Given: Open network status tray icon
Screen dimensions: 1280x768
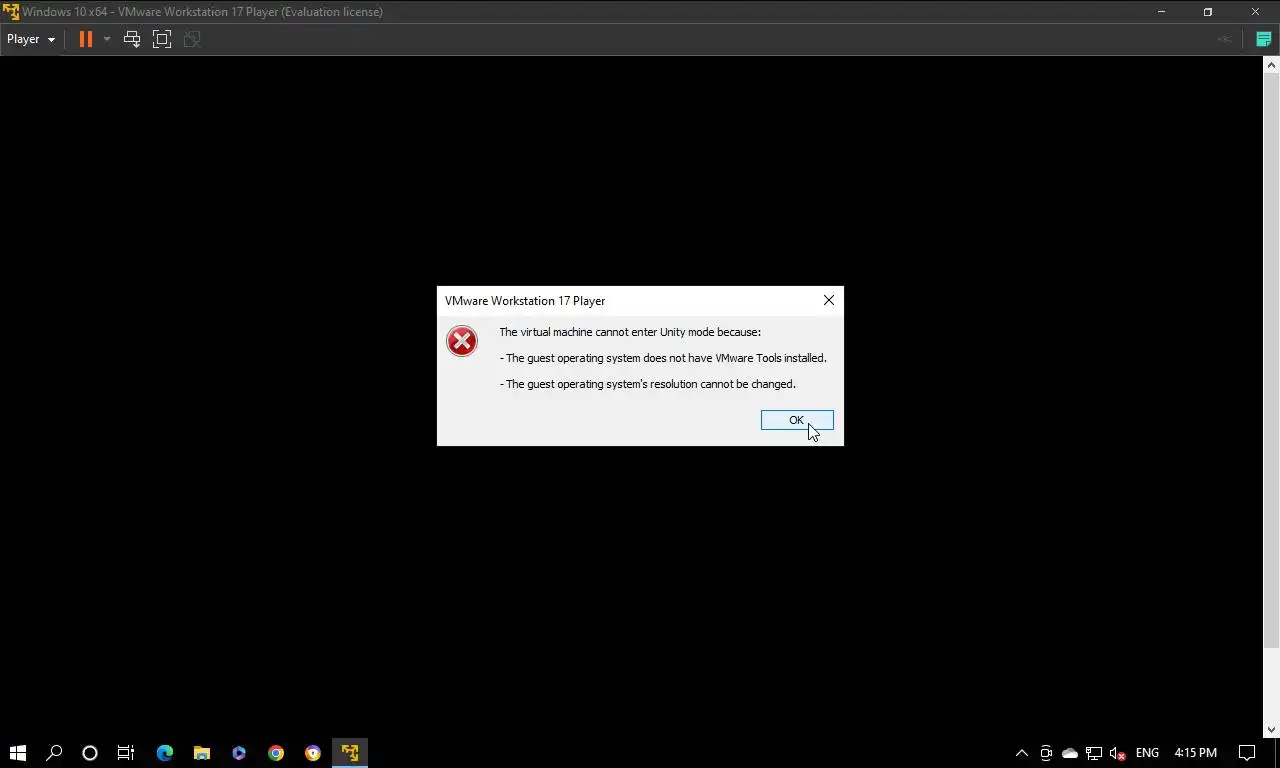Looking at the screenshot, I should click(1094, 753).
